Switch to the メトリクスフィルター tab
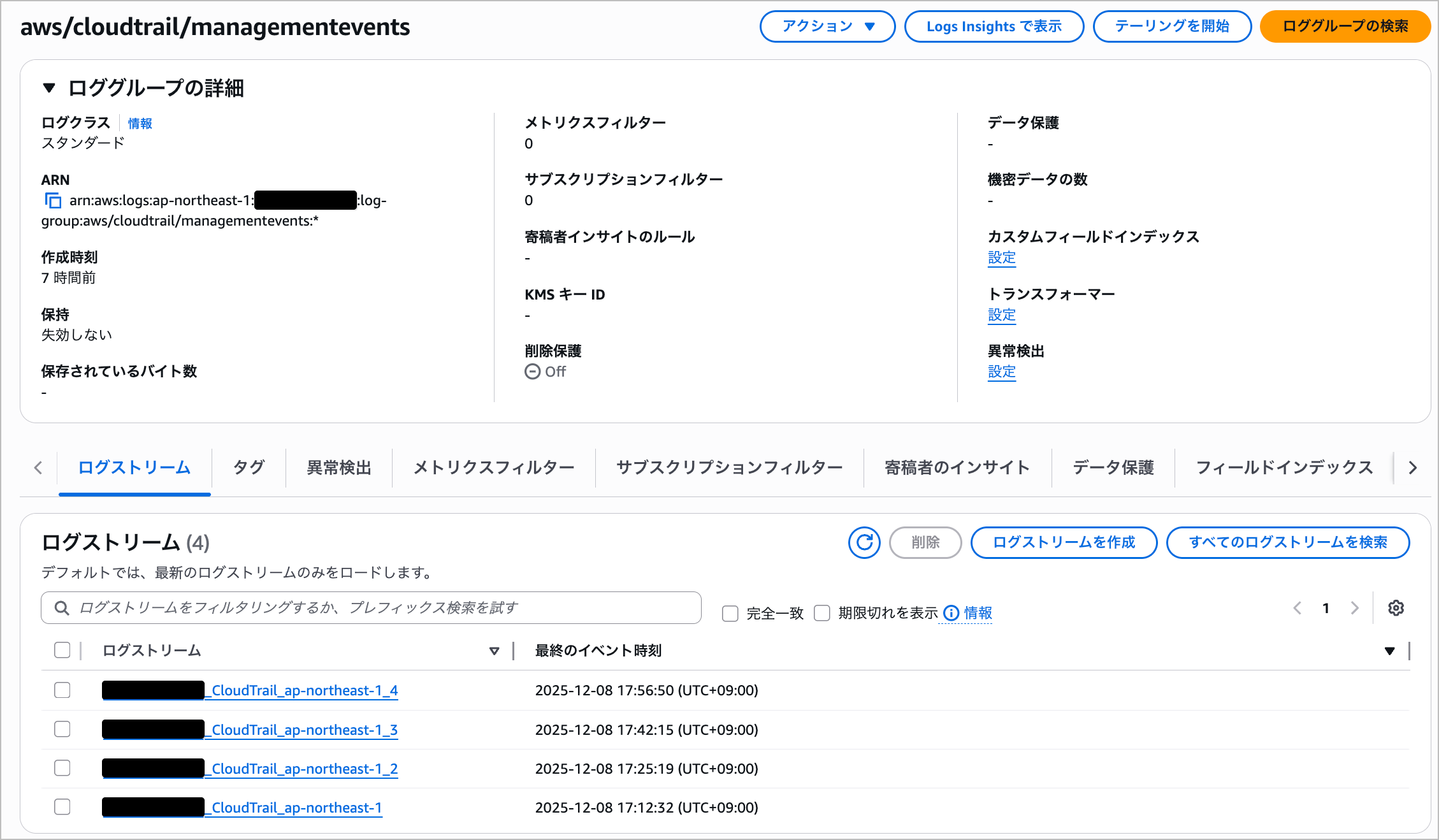Image resolution: width=1439 pixels, height=840 pixels. (x=493, y=468)
